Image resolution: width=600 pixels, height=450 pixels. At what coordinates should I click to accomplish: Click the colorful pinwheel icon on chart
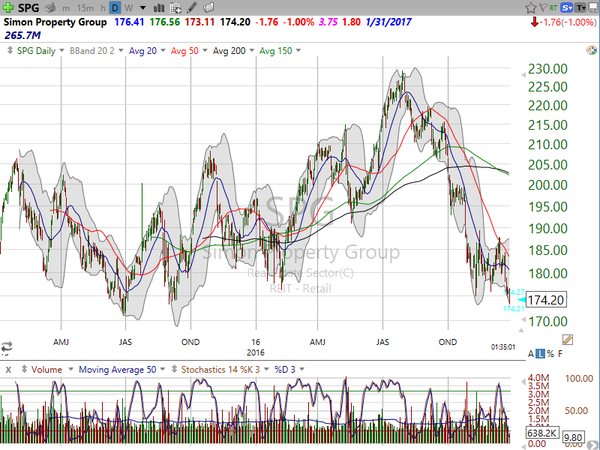tap(591, 51)
